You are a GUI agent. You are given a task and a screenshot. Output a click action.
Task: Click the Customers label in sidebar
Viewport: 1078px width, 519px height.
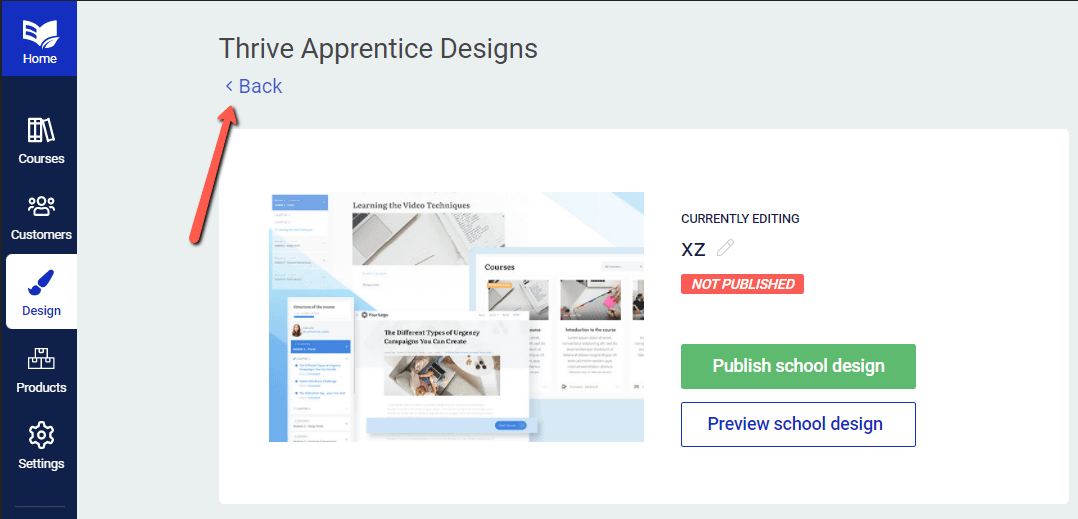[x=41, y=235]
